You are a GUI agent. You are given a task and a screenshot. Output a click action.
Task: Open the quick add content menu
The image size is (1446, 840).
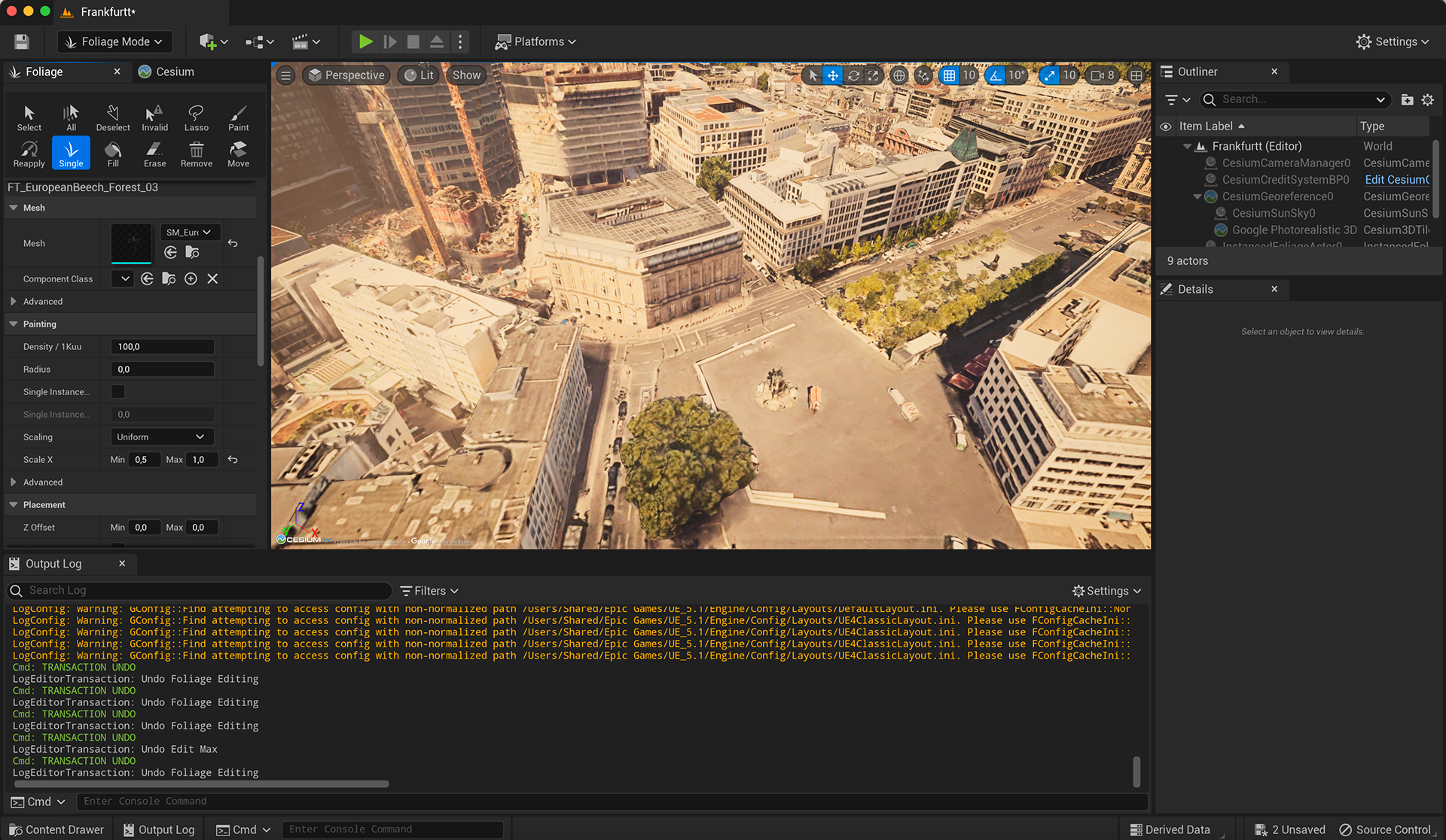(213, 41)
